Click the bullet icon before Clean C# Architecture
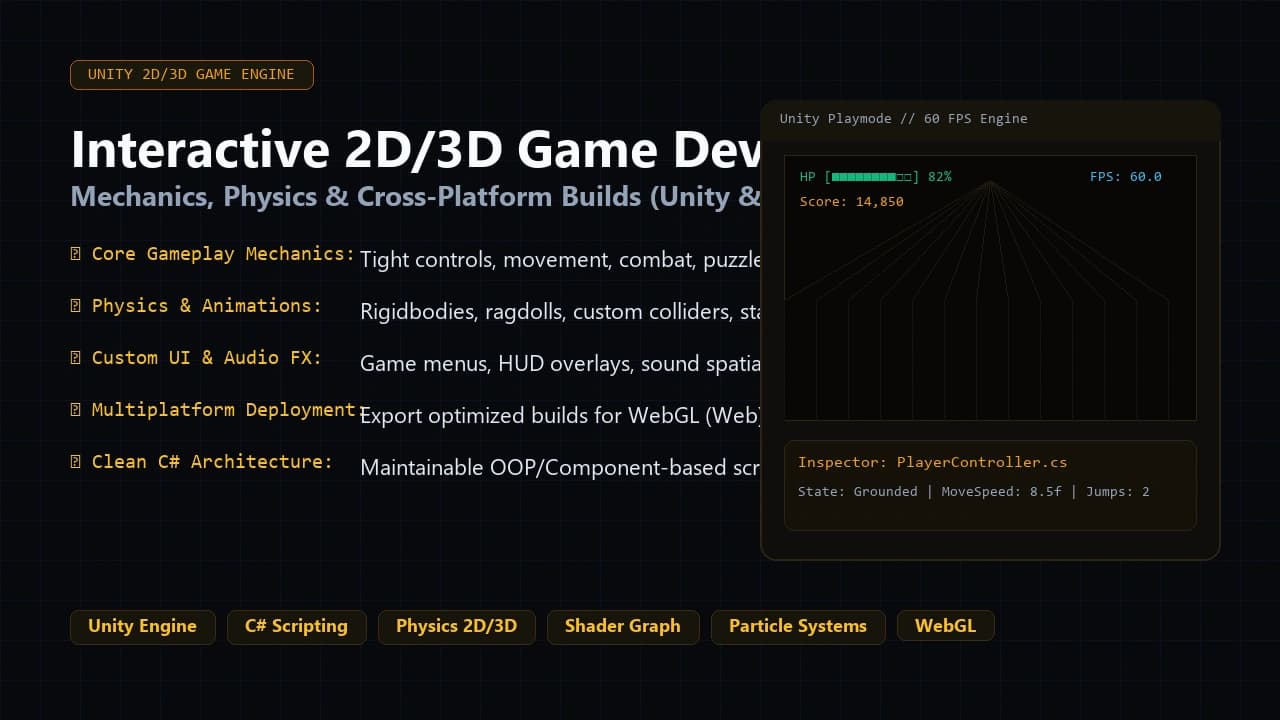Screen dimensions: 1280x720 click(x=76, y=462)
